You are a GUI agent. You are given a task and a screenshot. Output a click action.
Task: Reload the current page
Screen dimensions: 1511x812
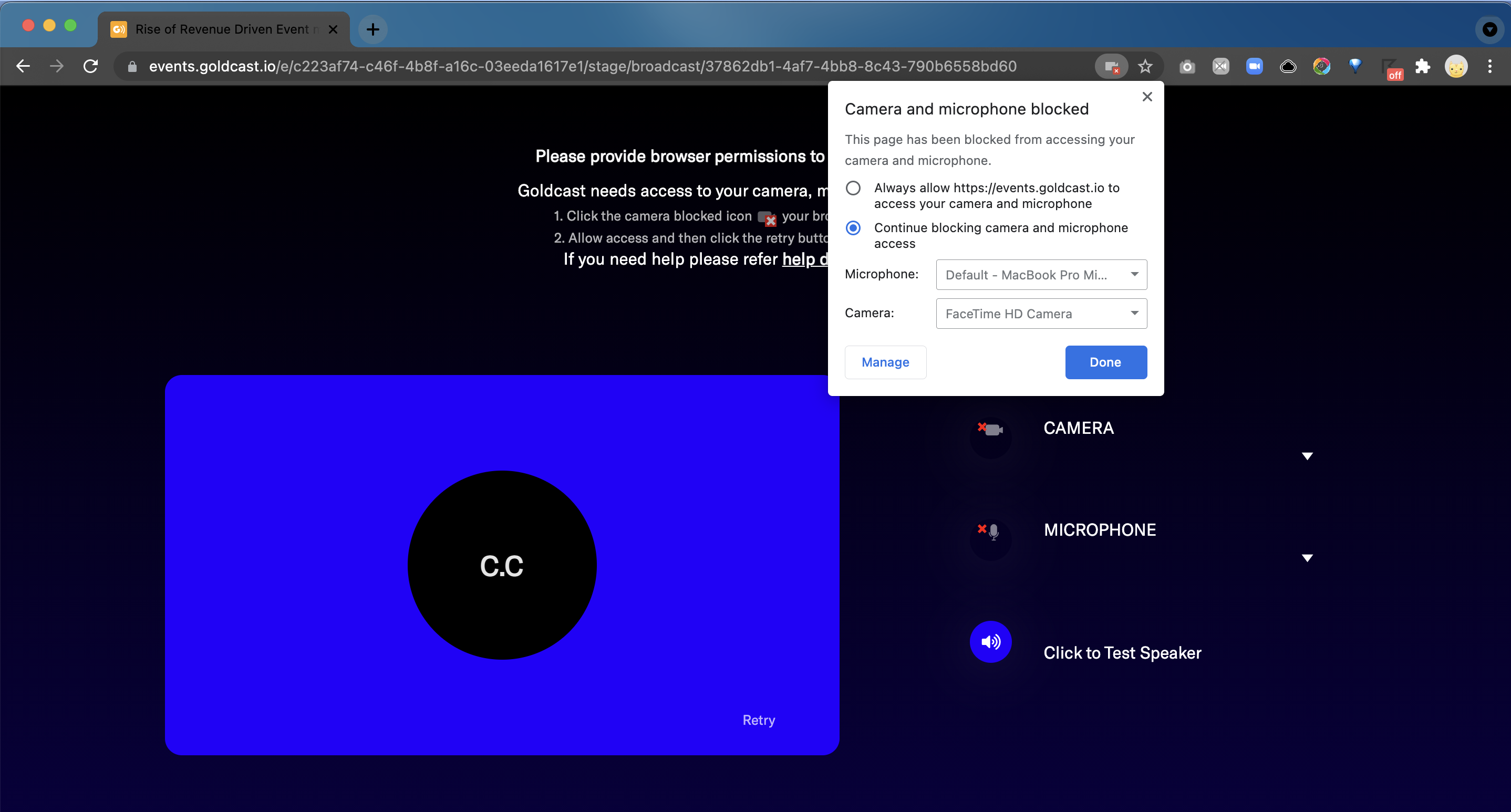(x=90, y=66)
